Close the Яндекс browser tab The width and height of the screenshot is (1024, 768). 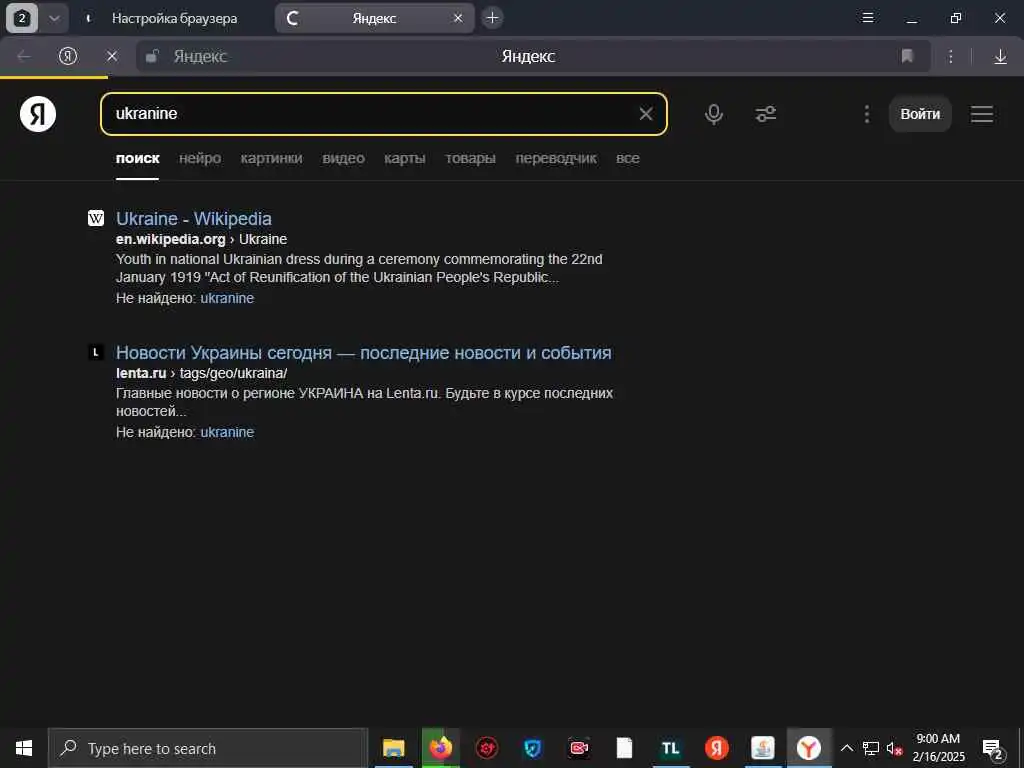[x=458, y=18]
